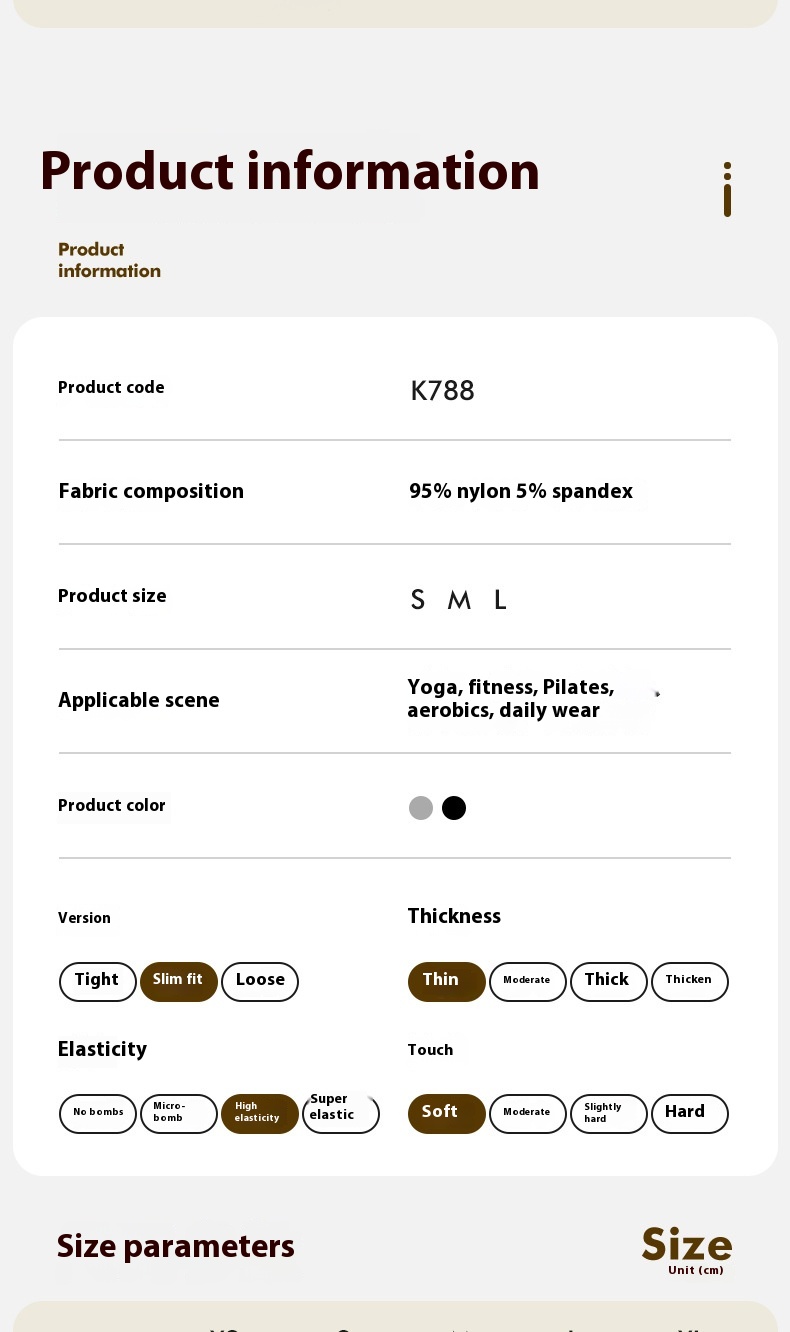The width and height of the screenshot is (790, 1332).
Task: Select the Thick thickness option
Action: [x=608, y=981]
